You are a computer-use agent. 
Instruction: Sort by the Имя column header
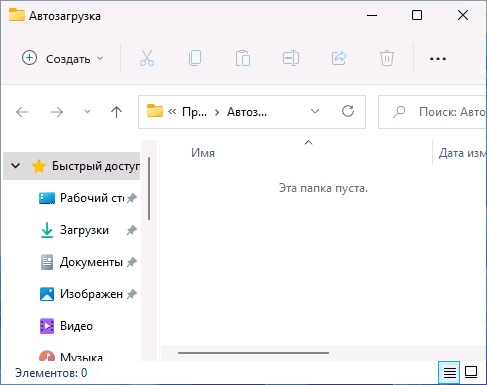(203, 153)
